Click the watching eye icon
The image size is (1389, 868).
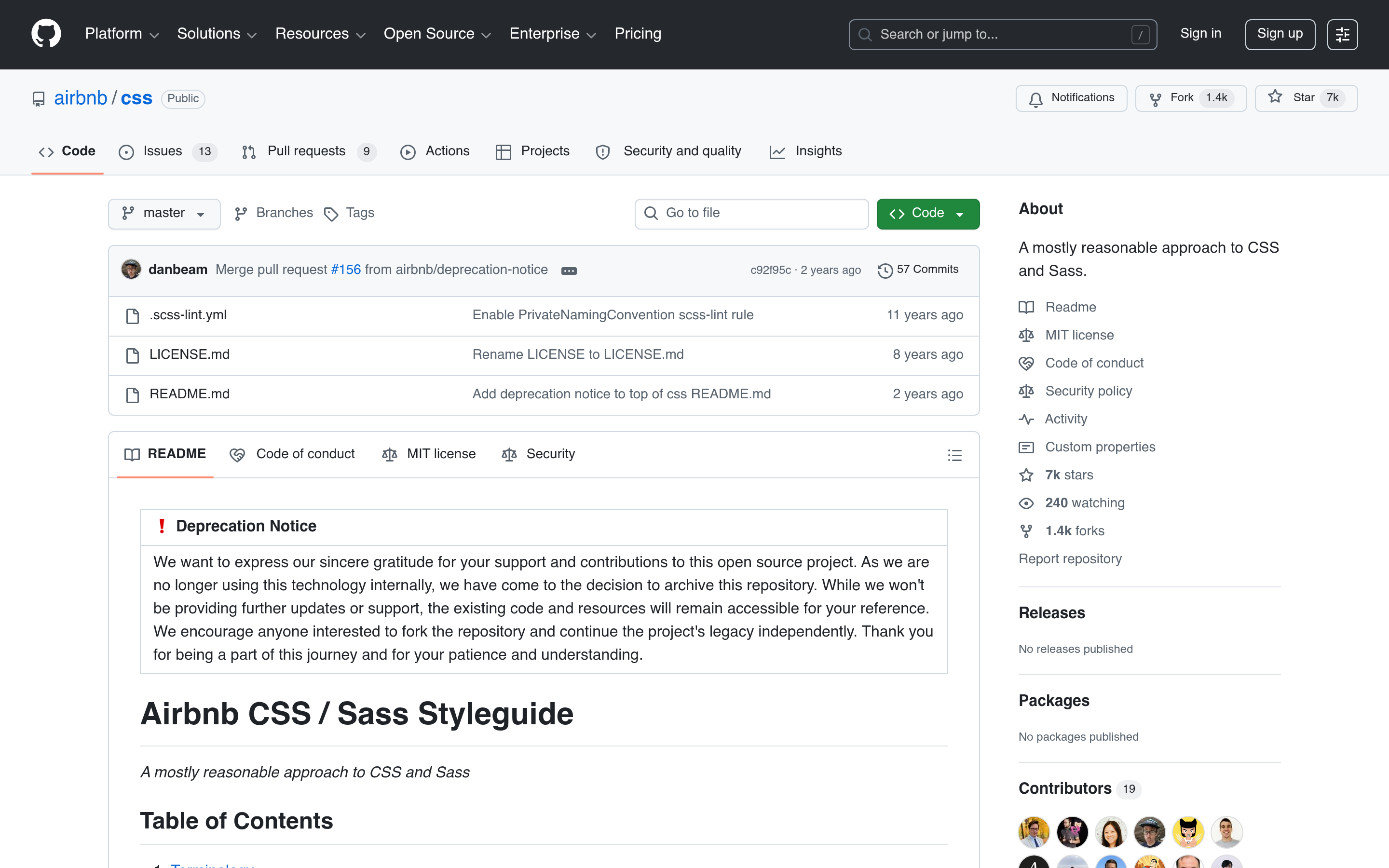pos(1026,503)
